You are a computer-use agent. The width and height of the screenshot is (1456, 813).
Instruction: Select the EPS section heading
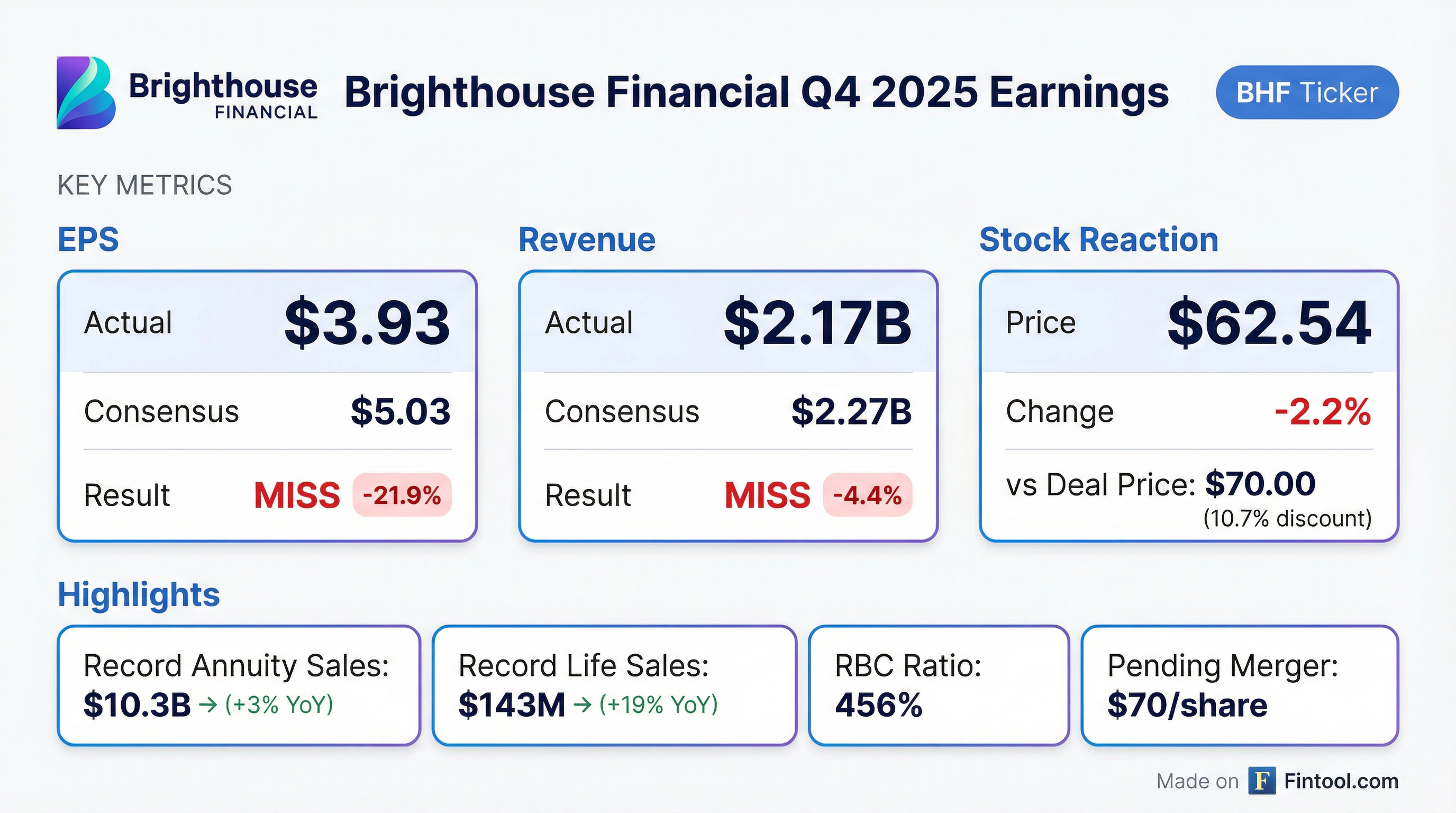click(x=88, y=239)
